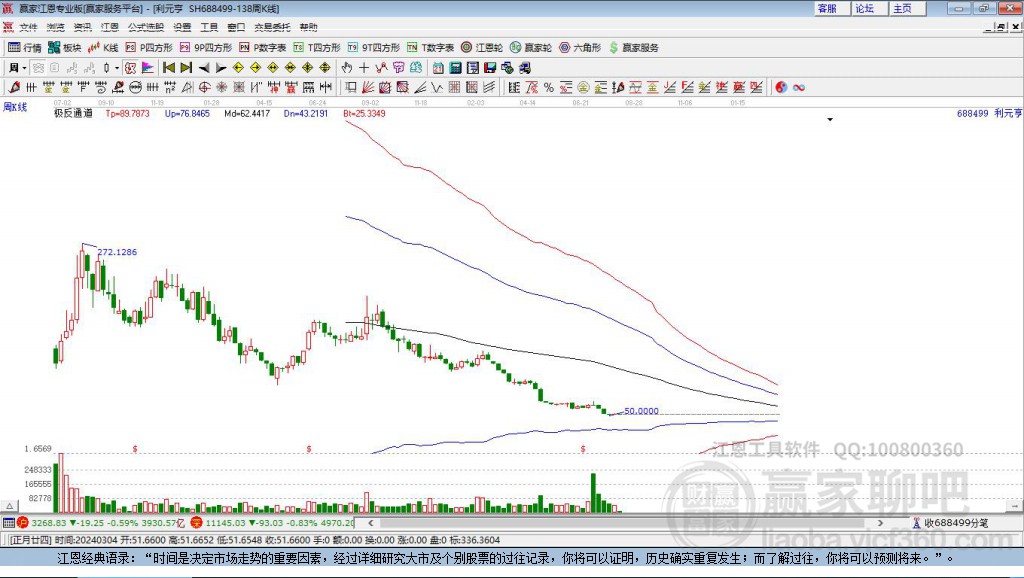Screen dimensions: 1024x578
Task: Click the 688499 利元亨 stock label
Action: [x=989, y=114]
